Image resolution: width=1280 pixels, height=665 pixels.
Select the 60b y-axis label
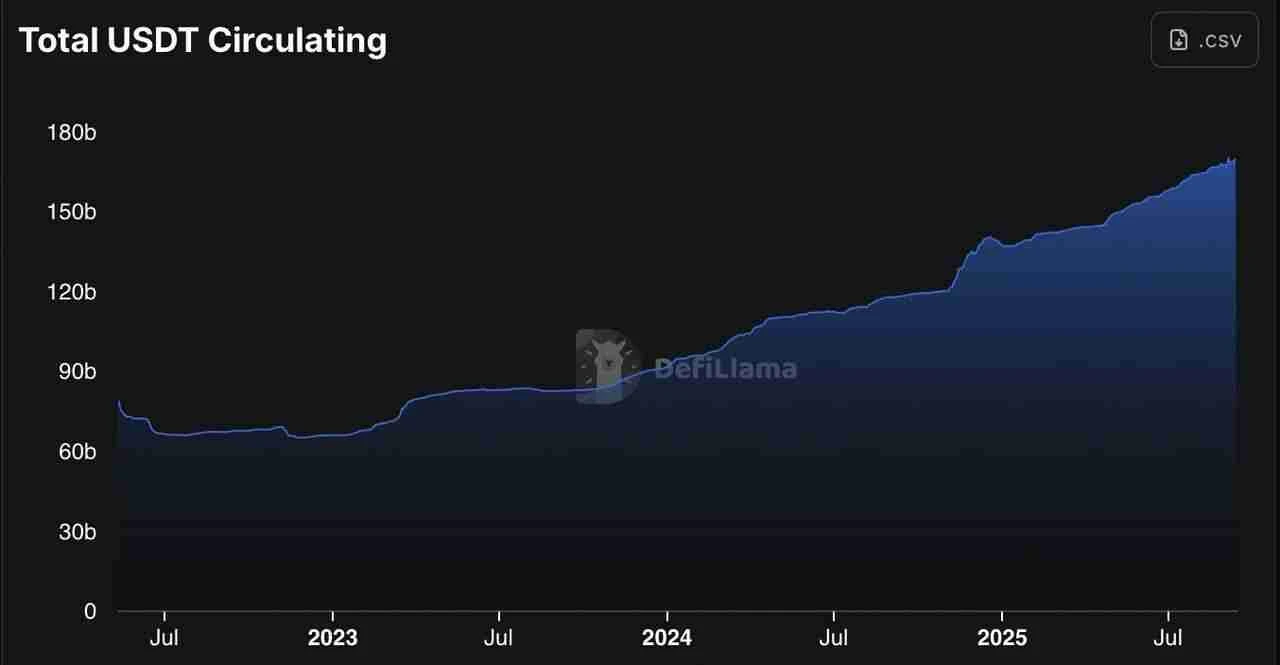click(74, 452)
